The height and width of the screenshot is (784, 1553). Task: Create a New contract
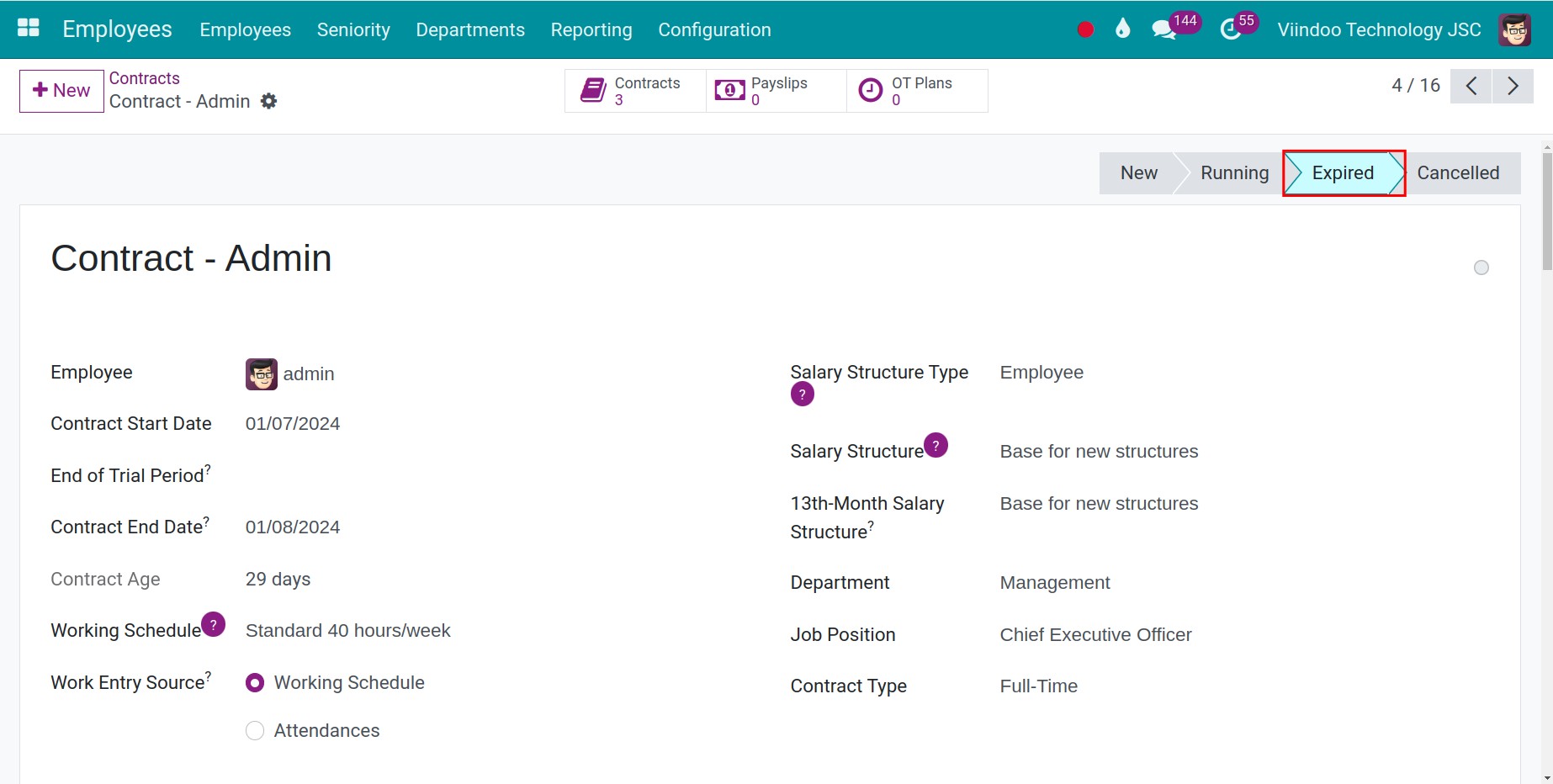point(61,91)
